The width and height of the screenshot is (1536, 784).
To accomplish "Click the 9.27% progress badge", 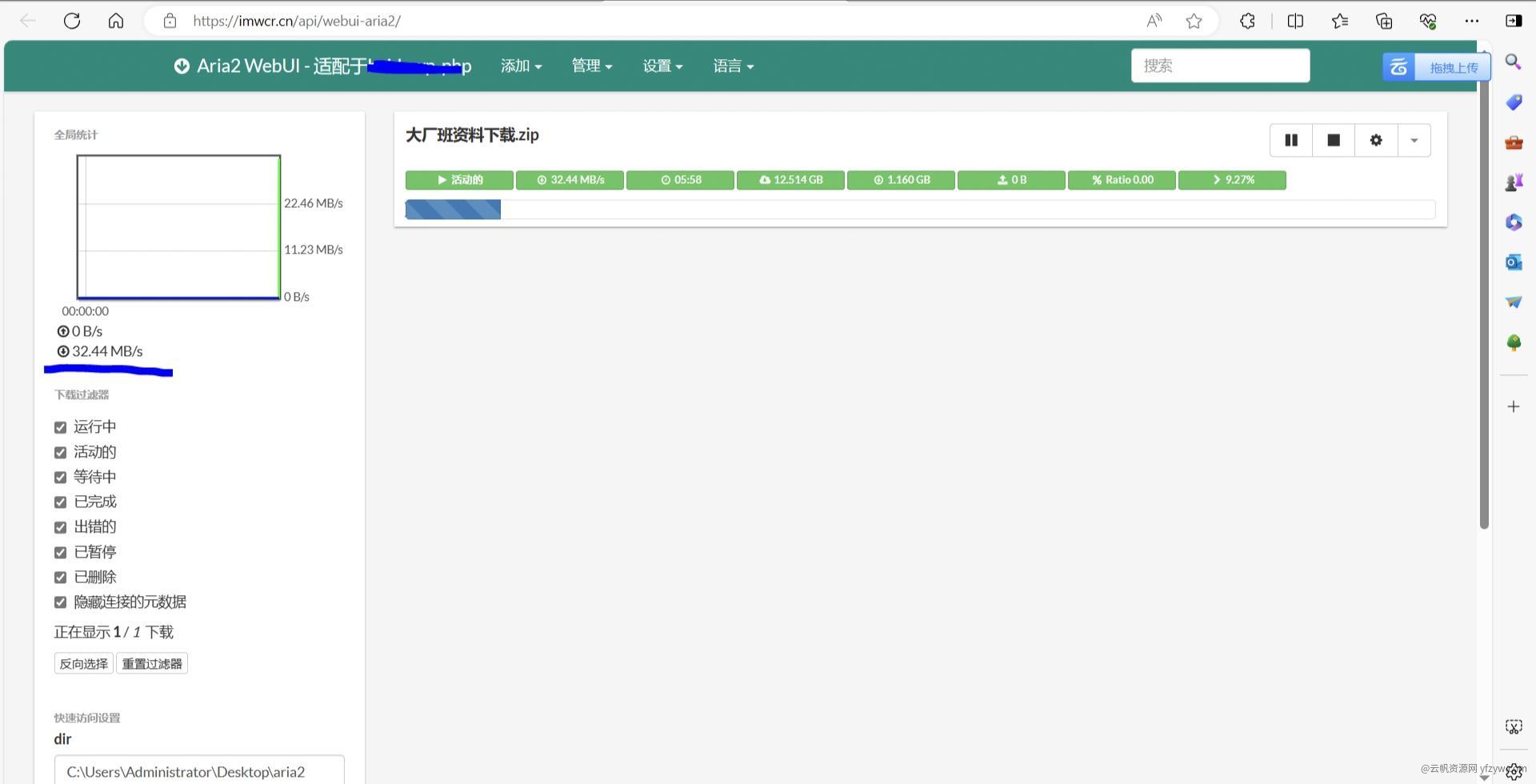I will click(x=1232, y=180).
